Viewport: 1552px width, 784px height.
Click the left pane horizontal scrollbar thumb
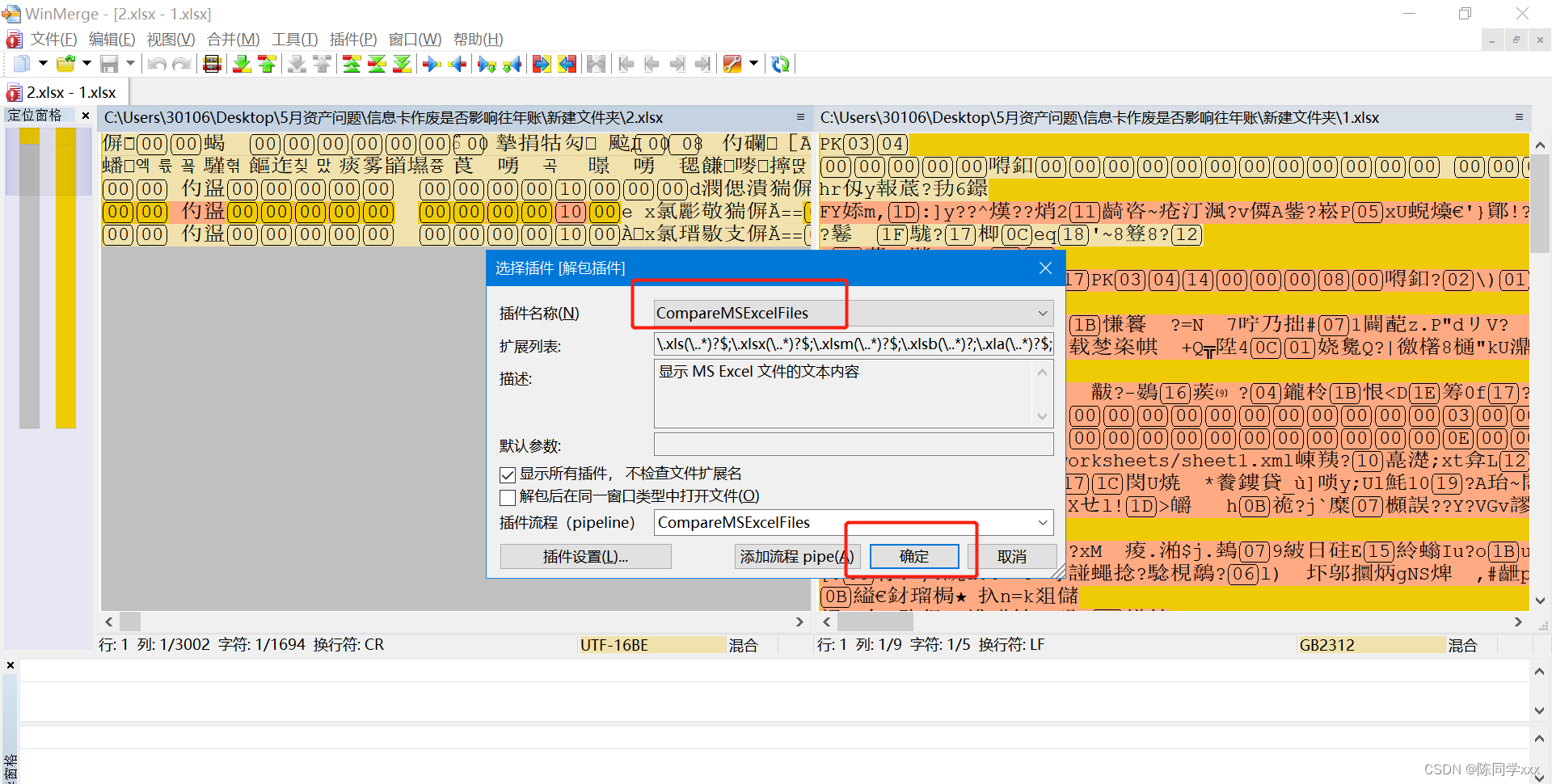(x=130, y=622)
